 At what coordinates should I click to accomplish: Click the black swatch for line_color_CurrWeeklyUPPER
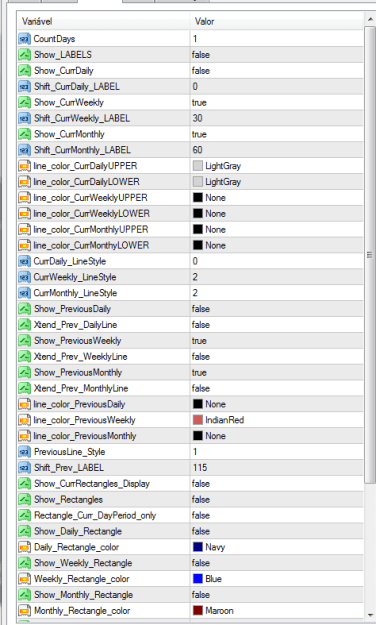coord(198,197)
